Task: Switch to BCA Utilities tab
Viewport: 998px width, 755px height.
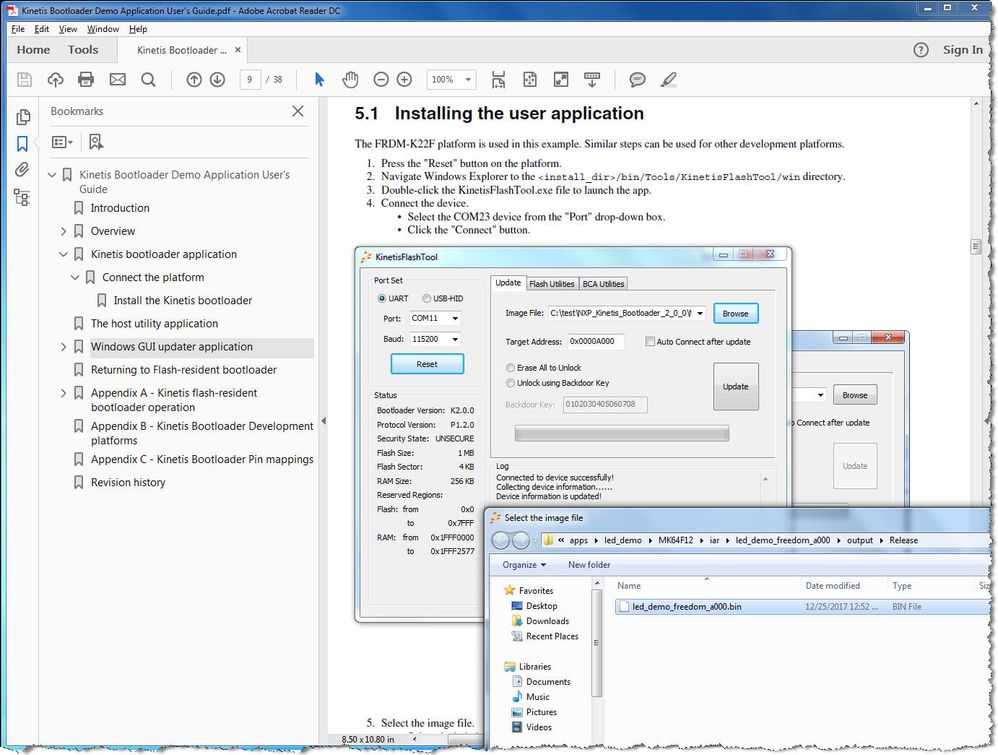Action: (x=603, y=284)
